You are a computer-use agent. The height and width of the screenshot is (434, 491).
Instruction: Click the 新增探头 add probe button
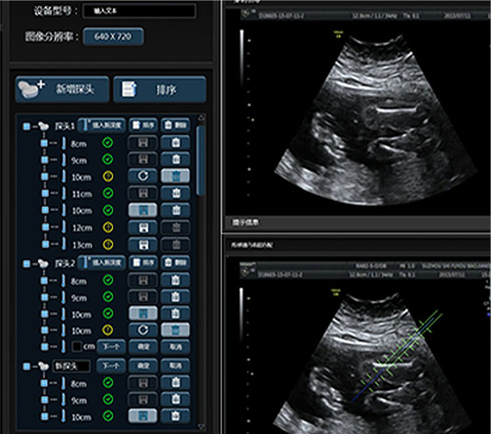coord(62,89)
